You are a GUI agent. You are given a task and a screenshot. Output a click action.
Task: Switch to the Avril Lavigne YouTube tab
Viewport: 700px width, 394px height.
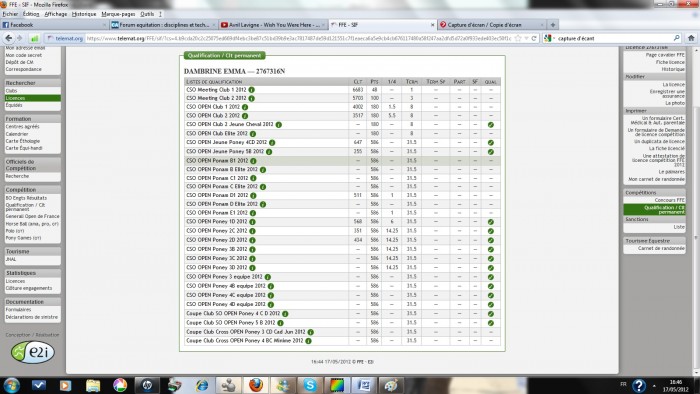(x=271, y=25)
